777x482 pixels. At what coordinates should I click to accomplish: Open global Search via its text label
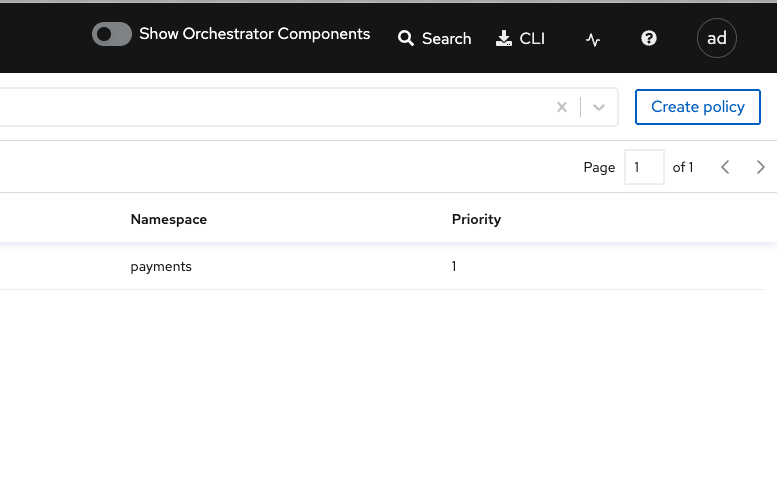click(x=446, y=39)
